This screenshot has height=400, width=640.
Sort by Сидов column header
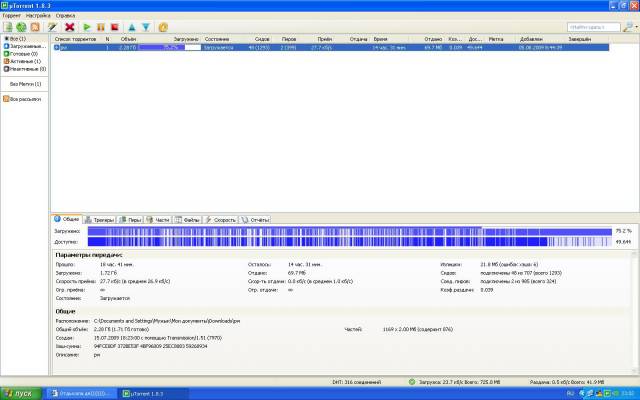point(262,39)
